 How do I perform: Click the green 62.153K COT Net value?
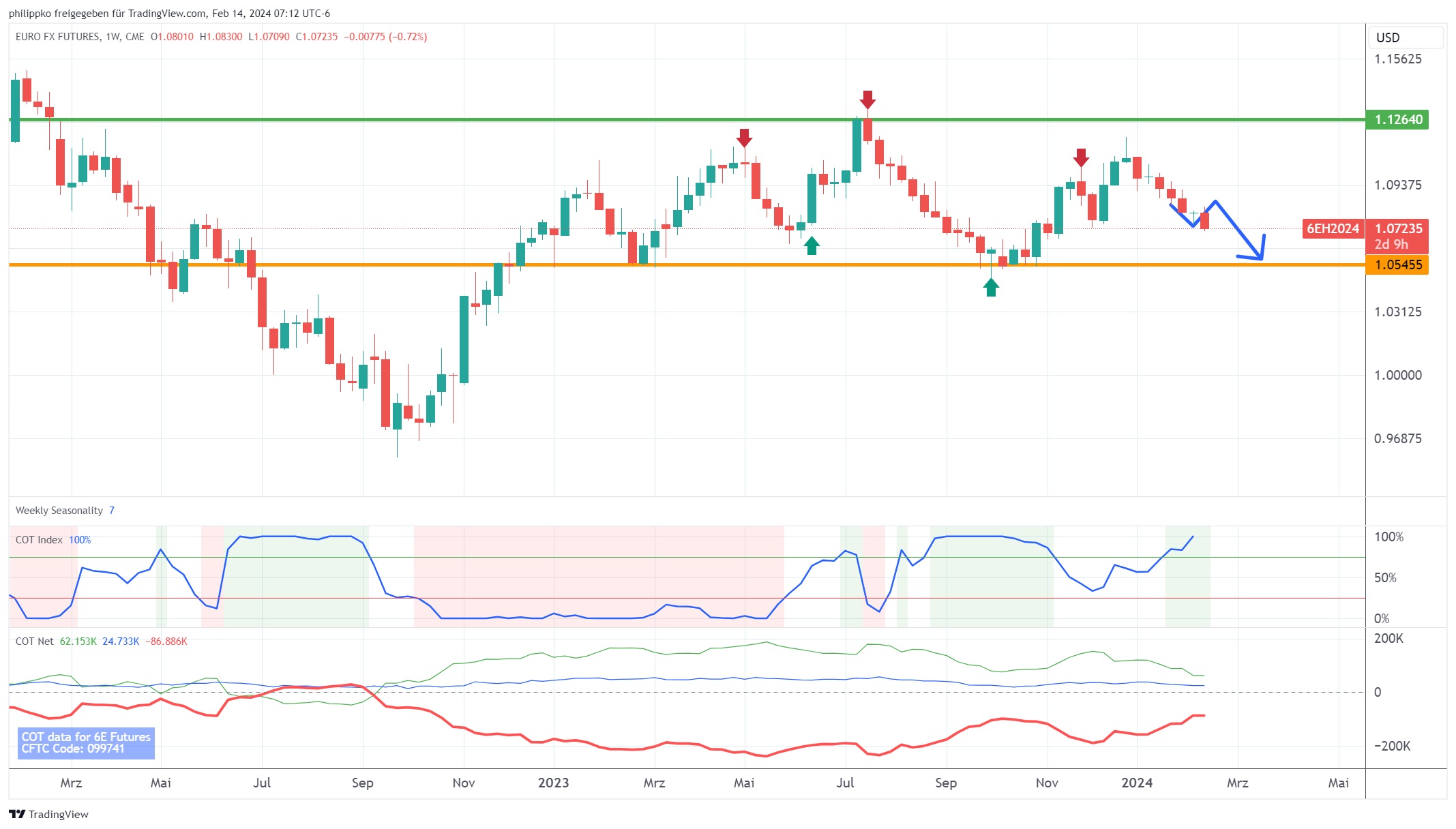click(78, 641)
